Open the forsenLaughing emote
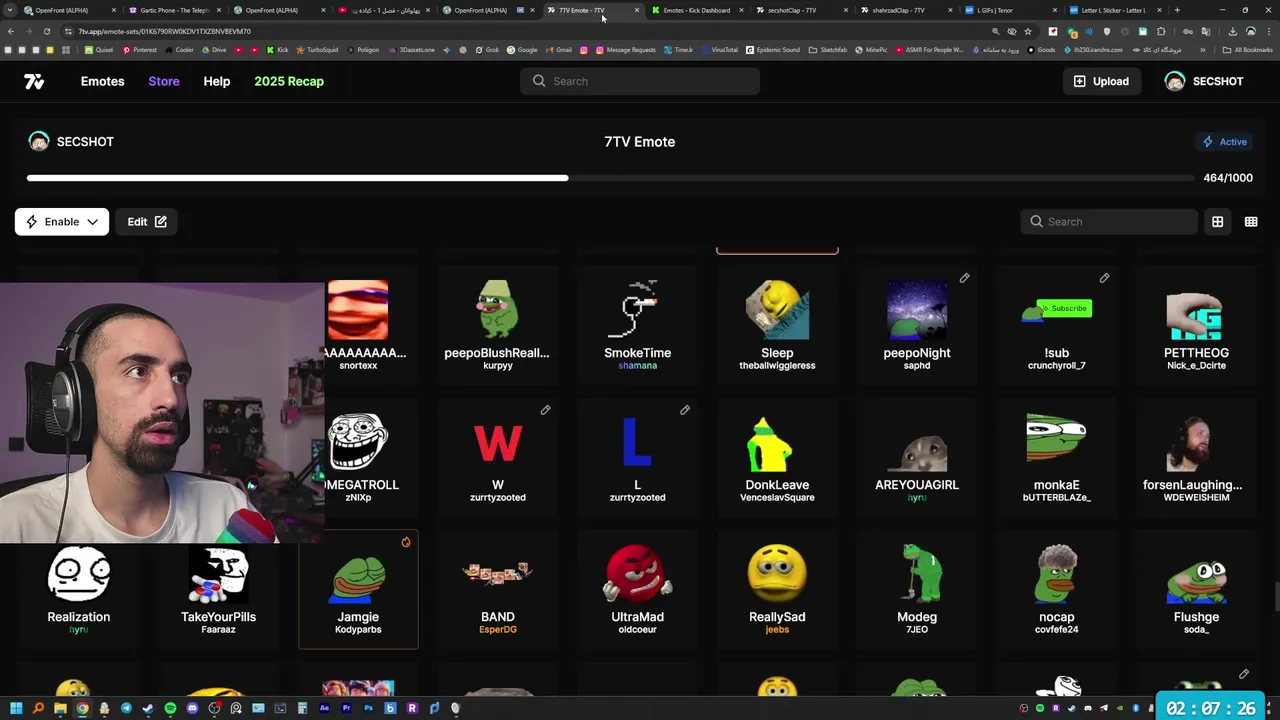1280x720 pixels. tap(1196, 457)
